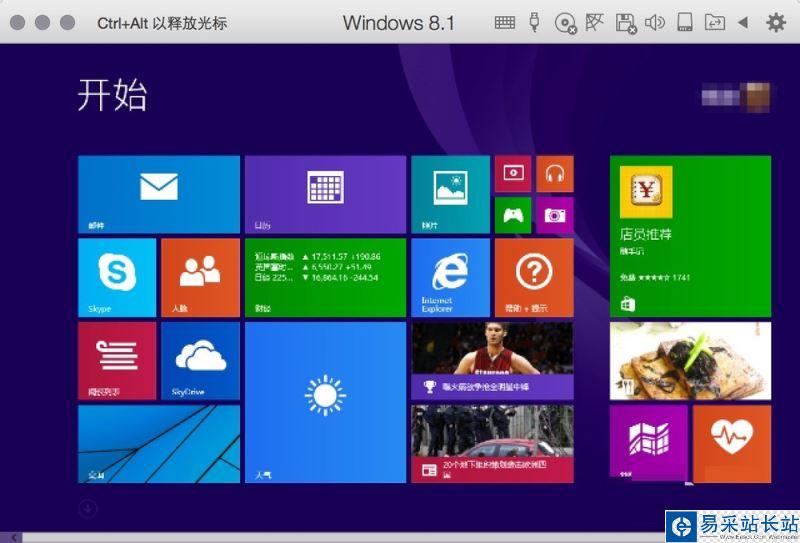This screenshot has width=800, height=543.
Task: Open the Health & Fitness heart tile
Action: [732, 444]
